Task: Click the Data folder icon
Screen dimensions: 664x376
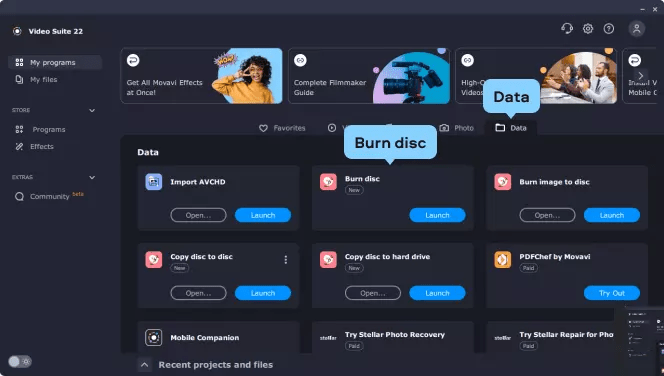Action: pos(500,127)
